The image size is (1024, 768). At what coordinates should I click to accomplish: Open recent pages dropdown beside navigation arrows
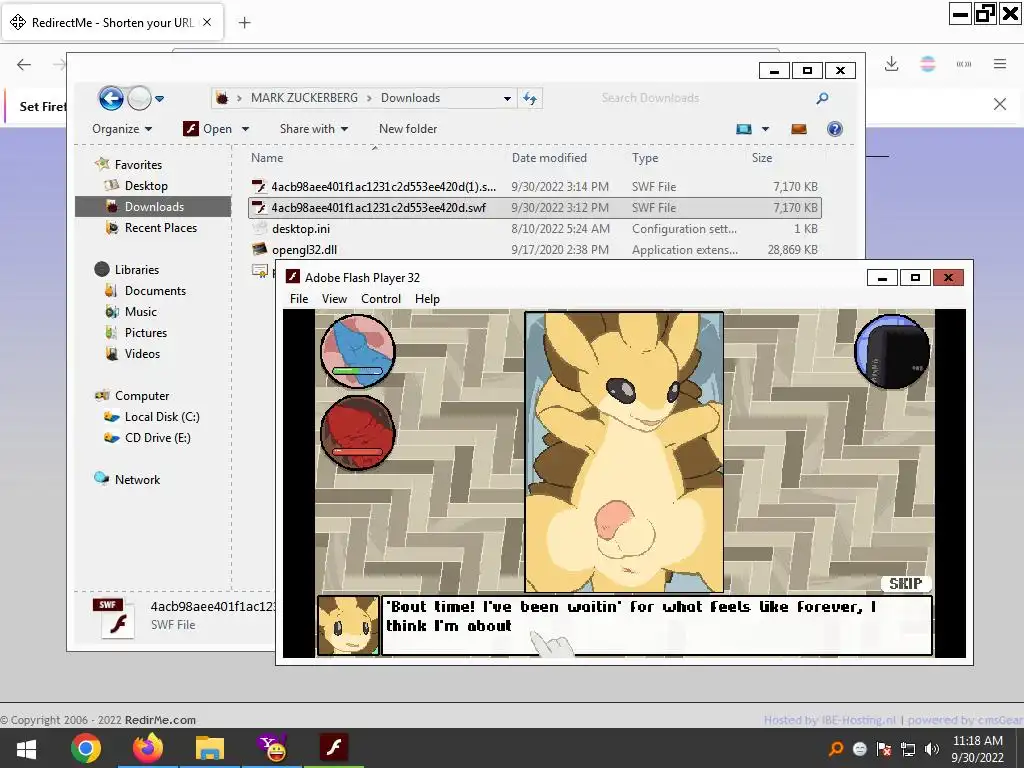[x=159, y=99]
